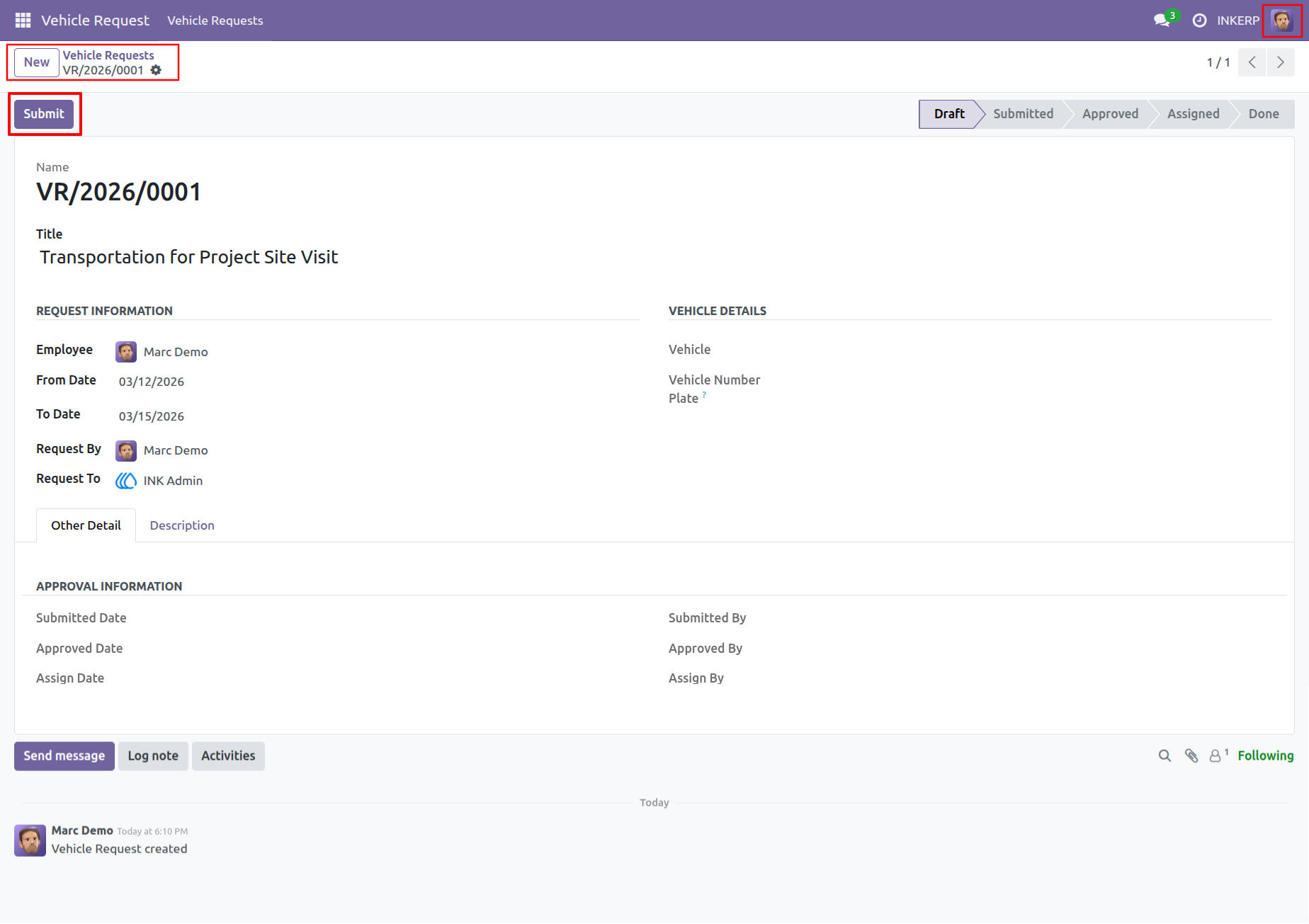1309x924 pixels.
Task: Search messages with the magnifier icon
Action: 1164,756
